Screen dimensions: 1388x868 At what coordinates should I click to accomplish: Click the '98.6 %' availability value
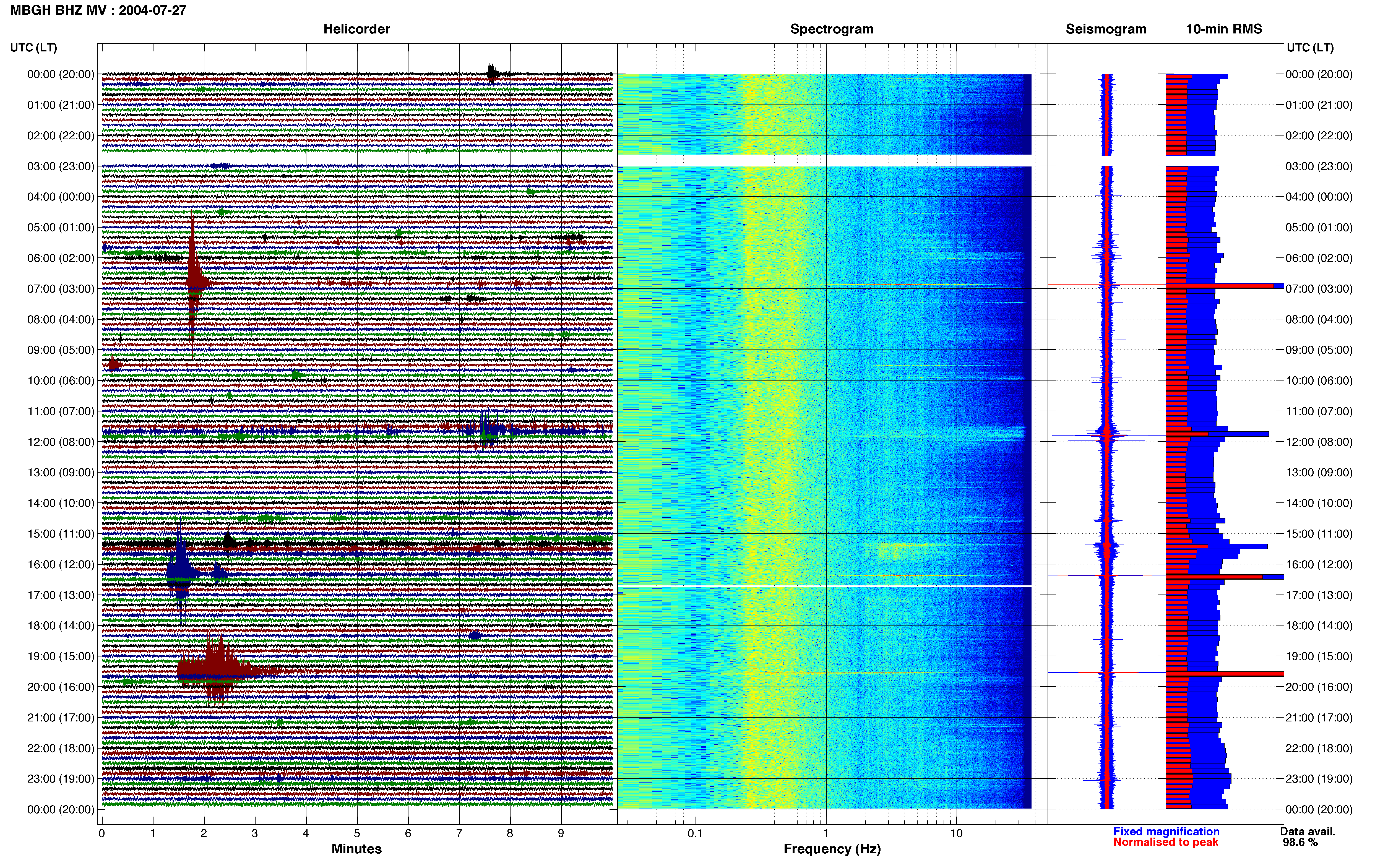1300,842
